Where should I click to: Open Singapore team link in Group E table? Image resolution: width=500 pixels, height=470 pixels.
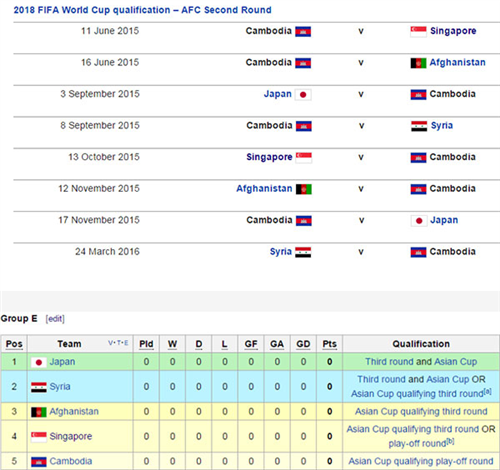tap(71, 436)
